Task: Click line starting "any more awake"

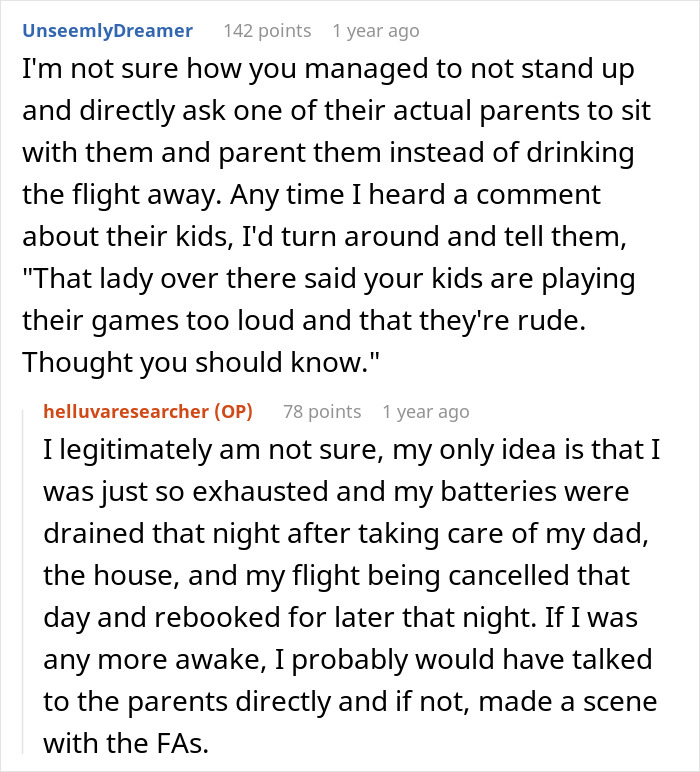Action: (348, 659)
